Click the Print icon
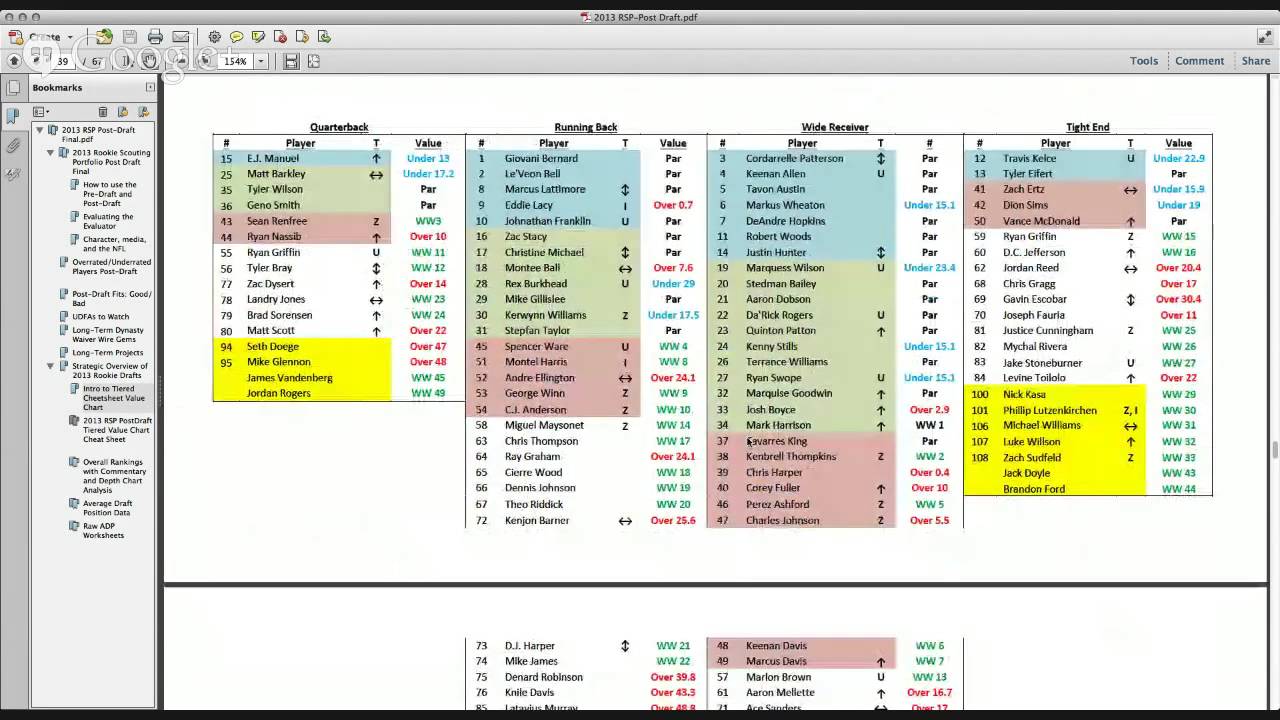This screenshot has height=720, width=1280. coord(155,37)
